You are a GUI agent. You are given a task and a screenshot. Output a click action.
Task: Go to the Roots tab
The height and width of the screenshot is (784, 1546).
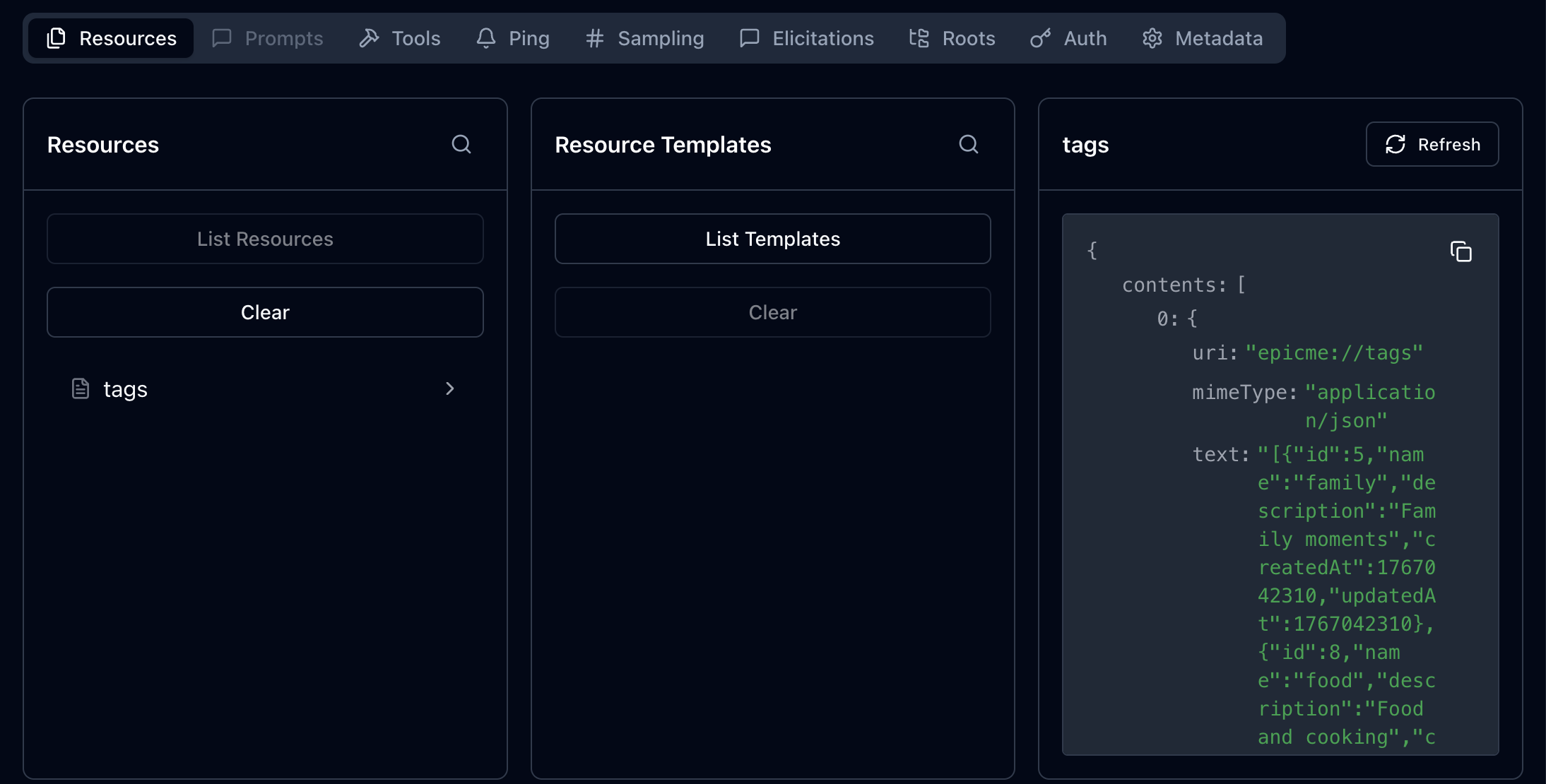tap(952, 38)
